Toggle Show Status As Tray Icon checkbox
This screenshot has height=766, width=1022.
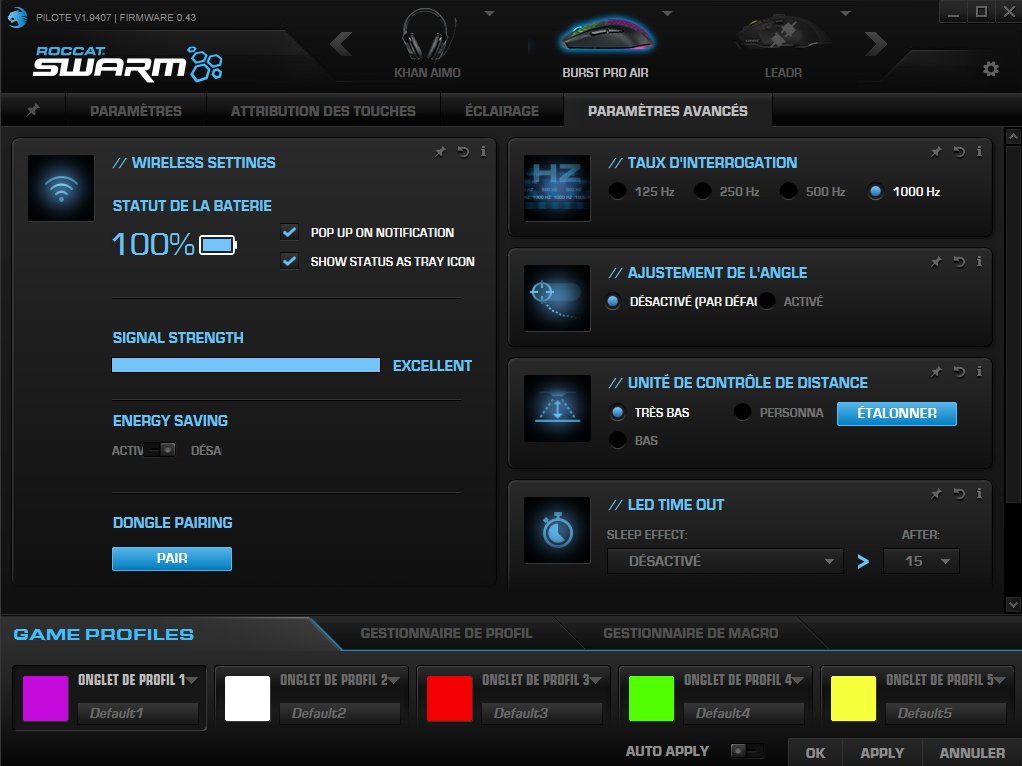pos(290,261)
